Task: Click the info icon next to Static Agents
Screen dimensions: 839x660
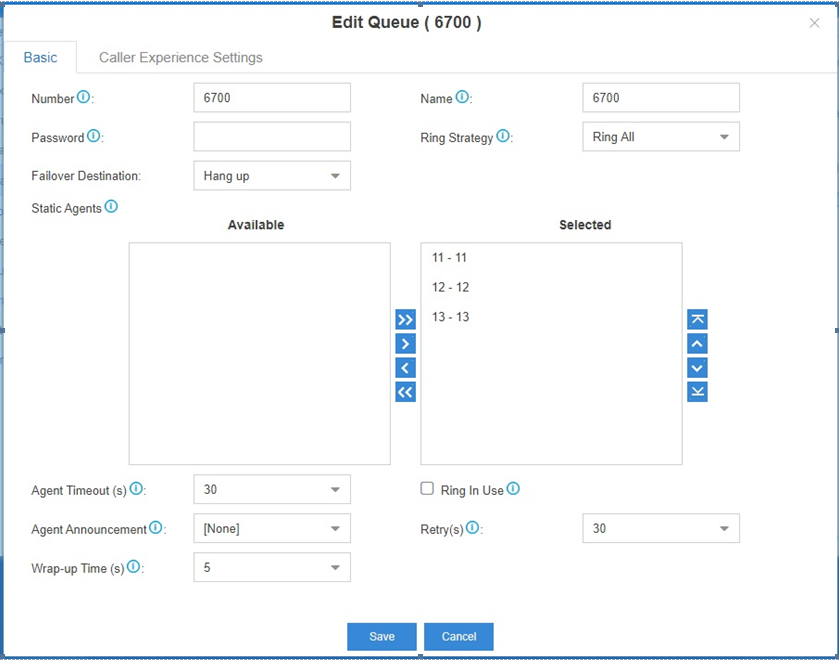Action: pos(111,206)
